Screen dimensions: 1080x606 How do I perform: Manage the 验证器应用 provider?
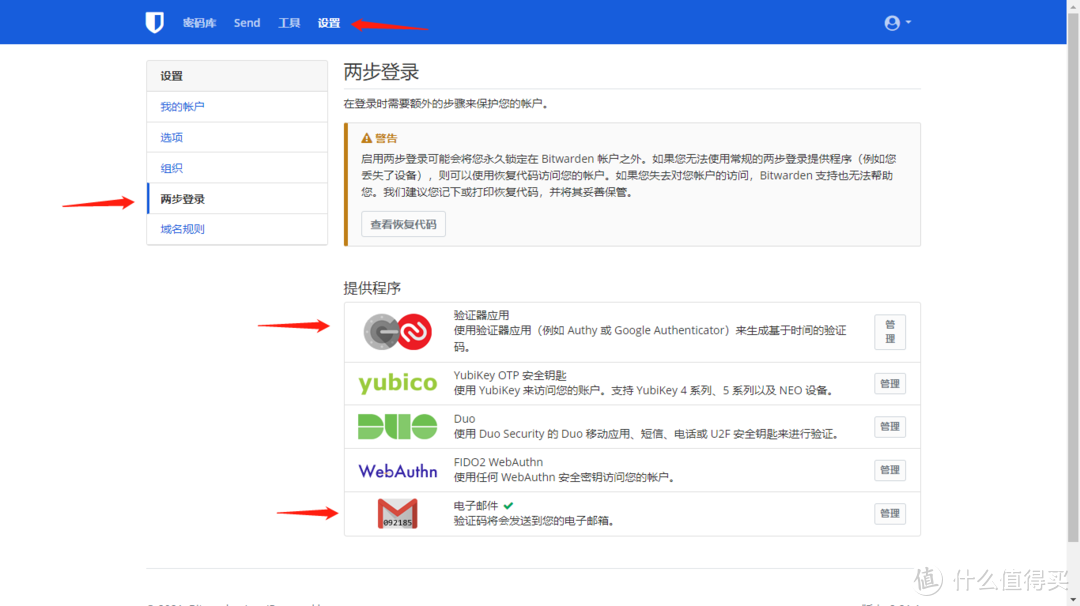tap(889, 332)
